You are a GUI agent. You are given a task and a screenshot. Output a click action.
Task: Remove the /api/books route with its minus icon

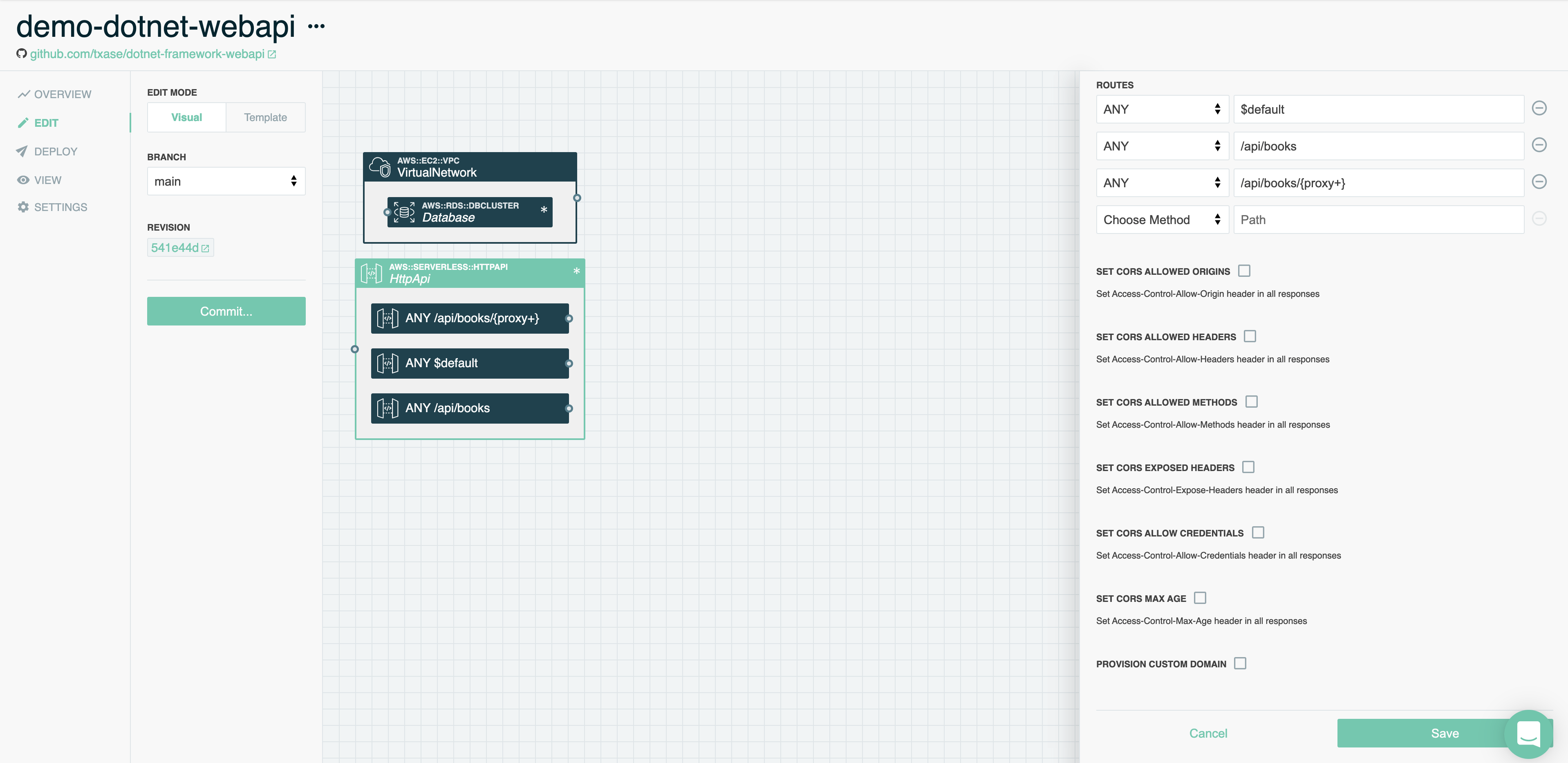click(x=1539, y=145)
